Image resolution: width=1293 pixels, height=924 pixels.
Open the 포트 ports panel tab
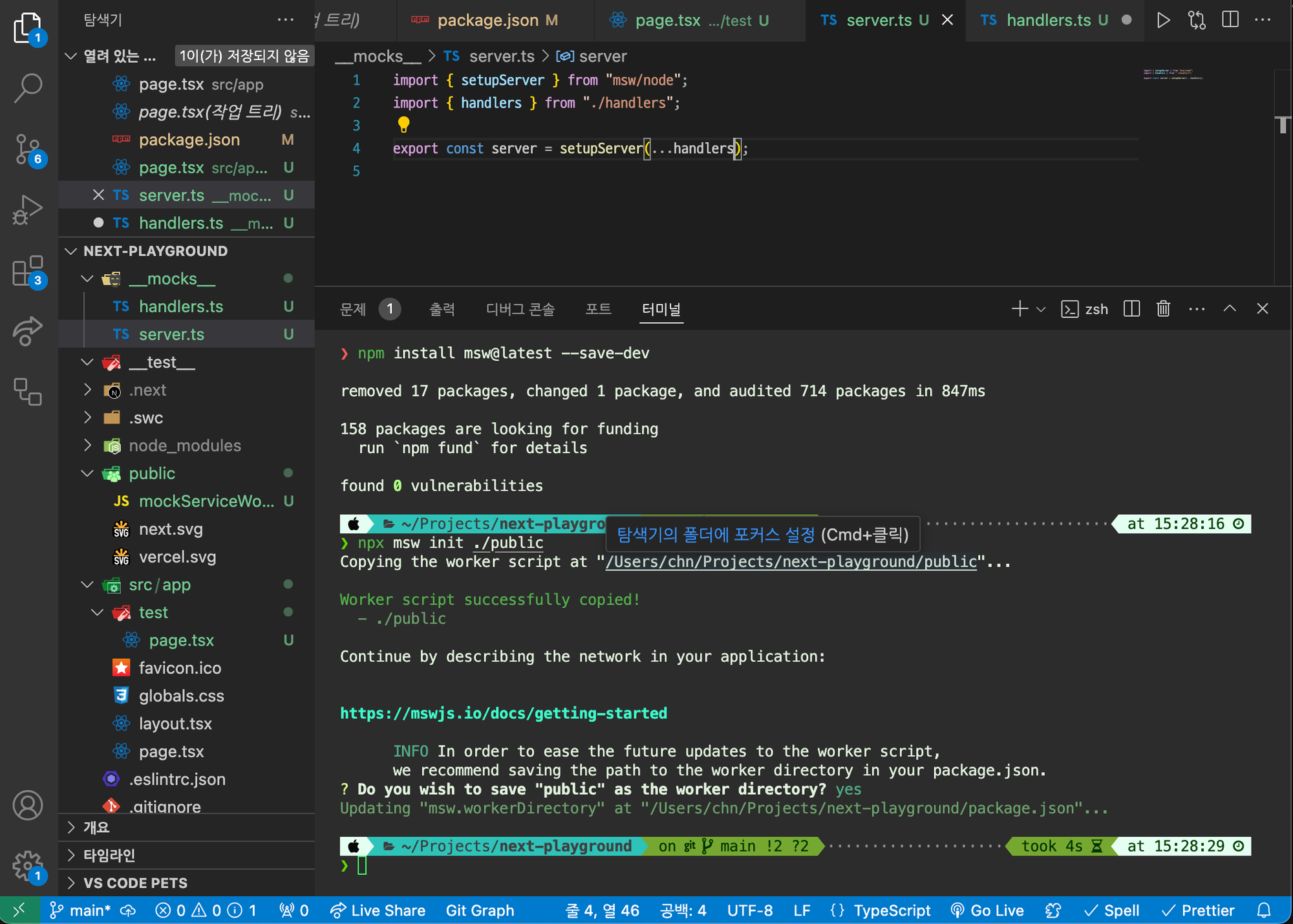pos(598,309)
